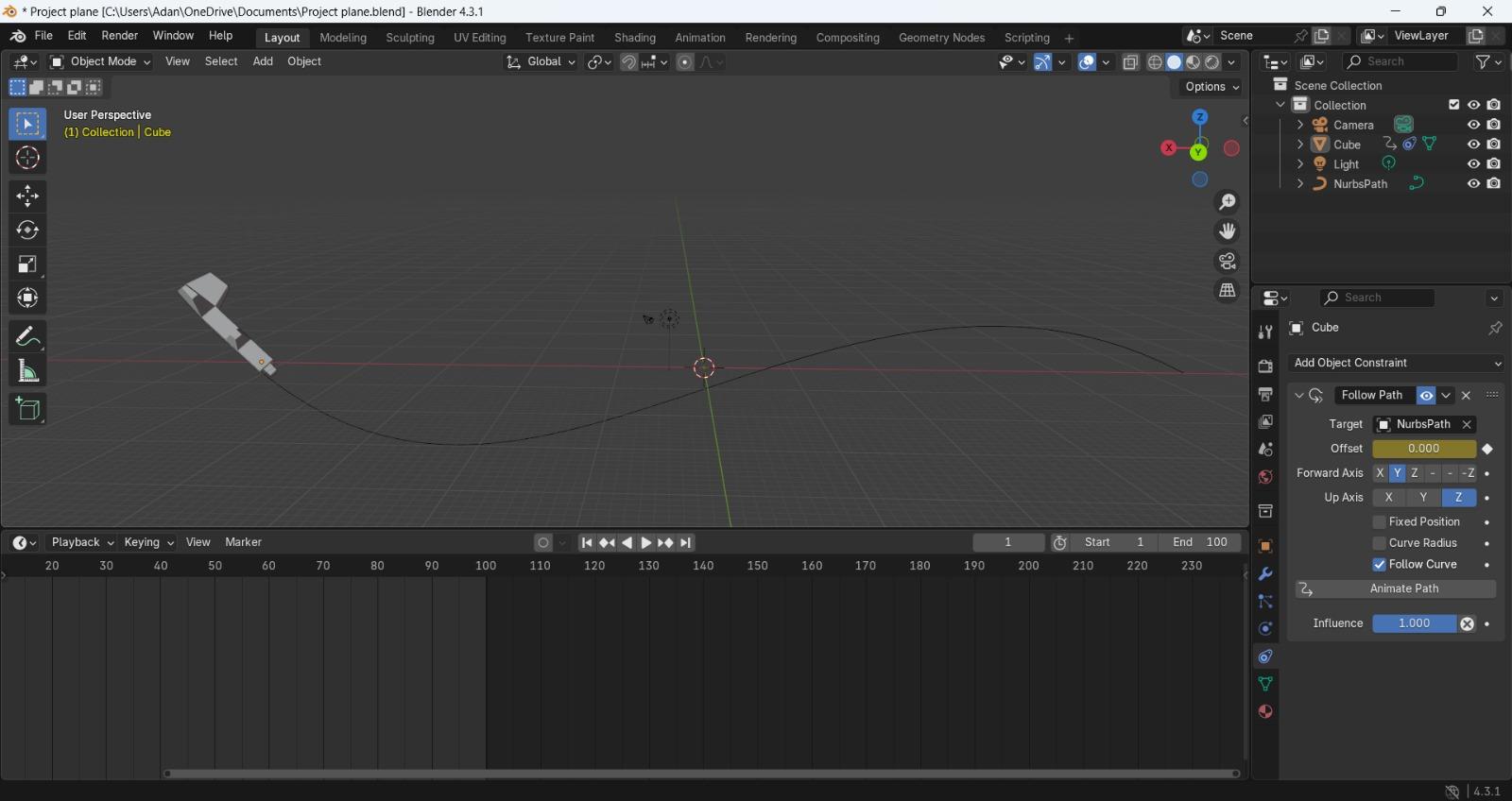Set Forward Axis to X
This screenshot has height=801, width=1512.
[1381, 473]
